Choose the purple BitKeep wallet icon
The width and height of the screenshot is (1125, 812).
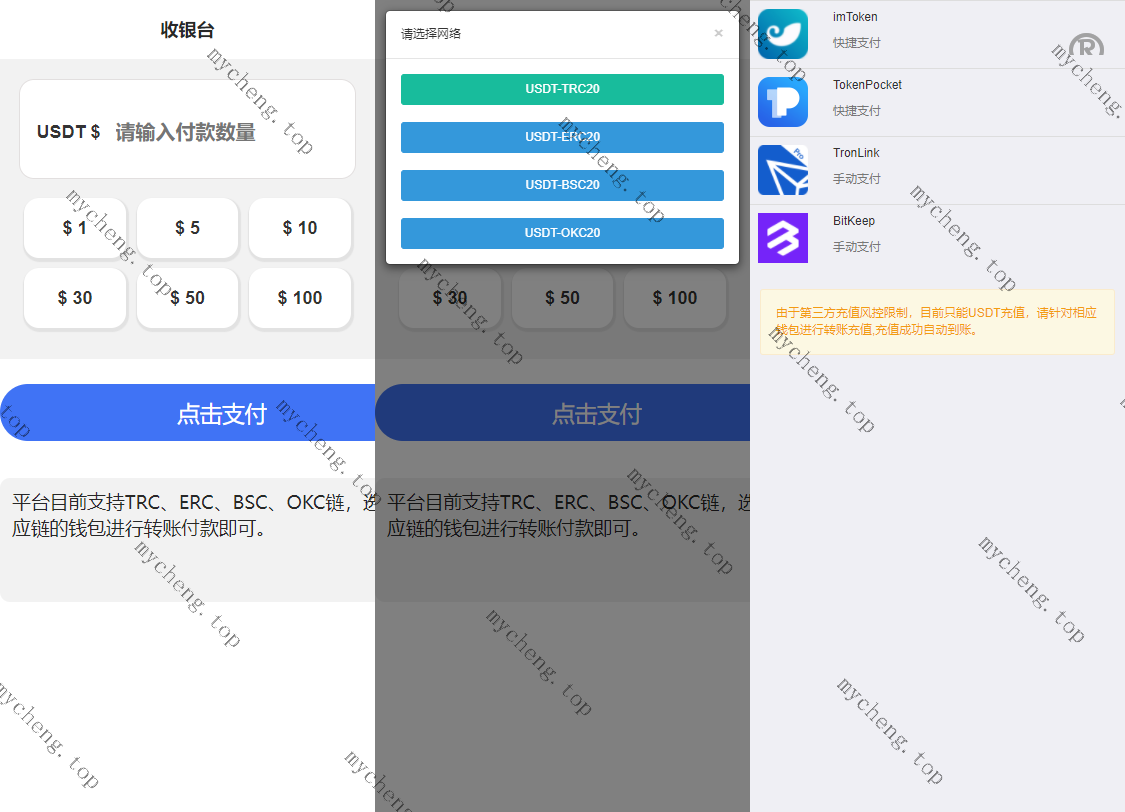[x=782, y=238]
